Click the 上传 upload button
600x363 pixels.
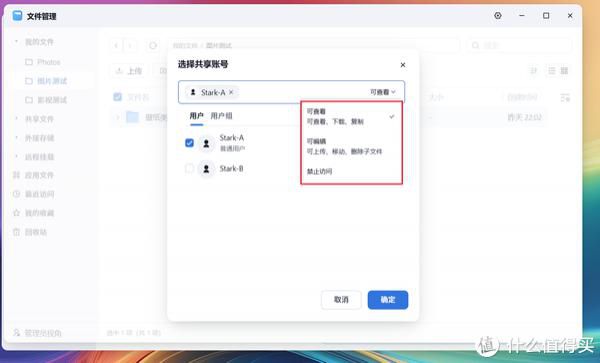click(129, 71)
